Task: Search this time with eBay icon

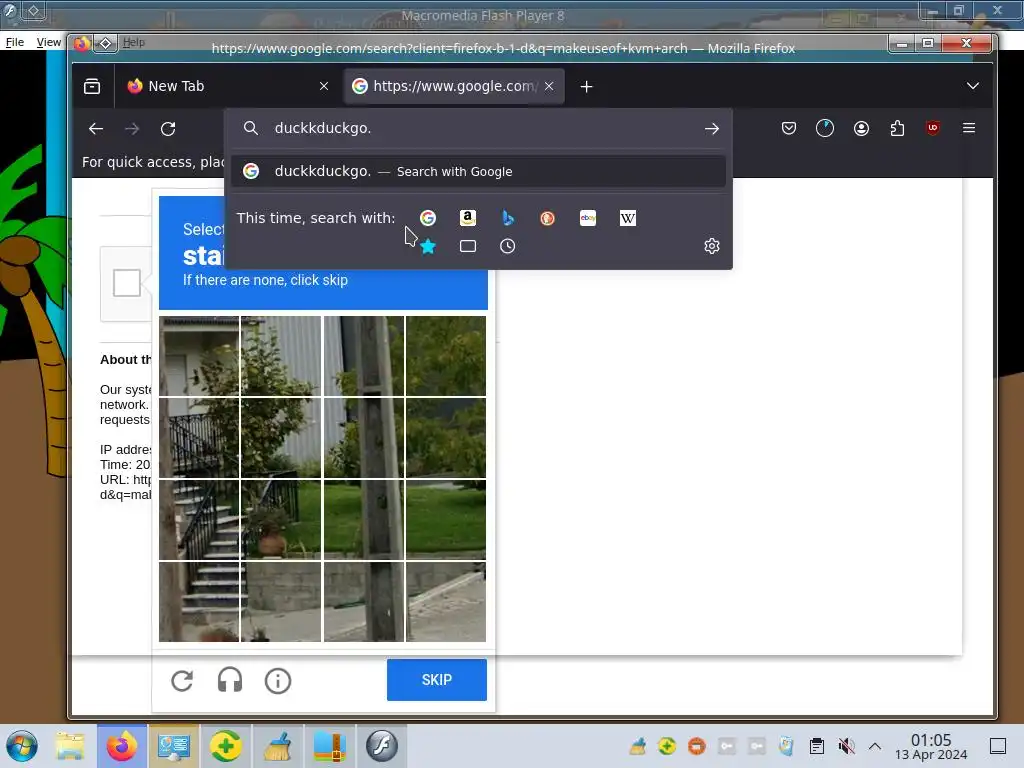Action: tap(588, 218)
